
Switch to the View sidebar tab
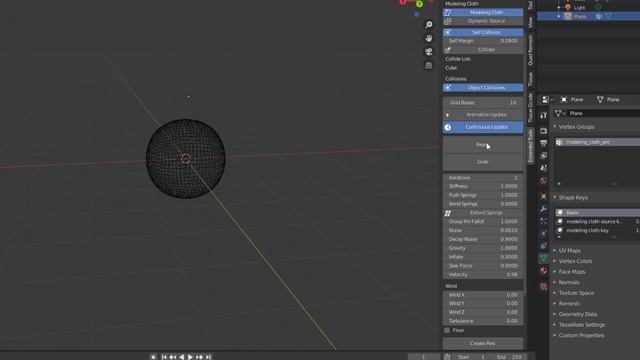click(x=530, y=22)
